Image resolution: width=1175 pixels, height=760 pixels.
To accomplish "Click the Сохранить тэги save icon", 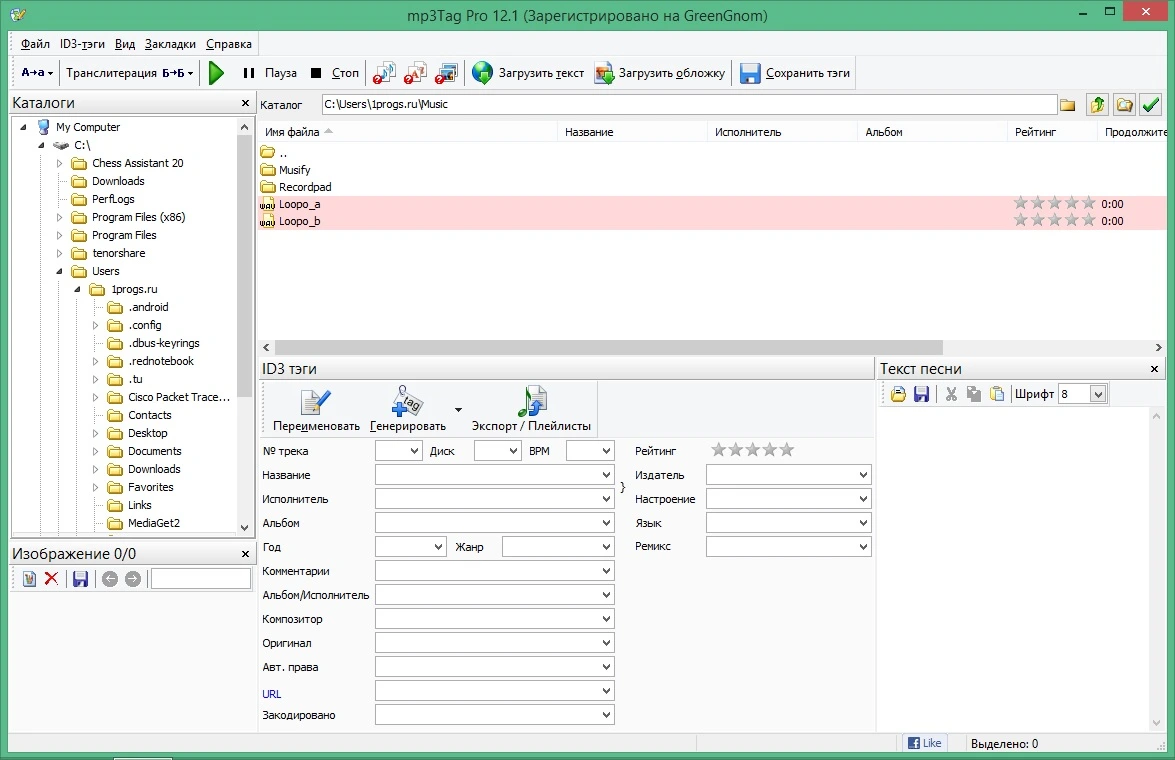I will 749,73.
